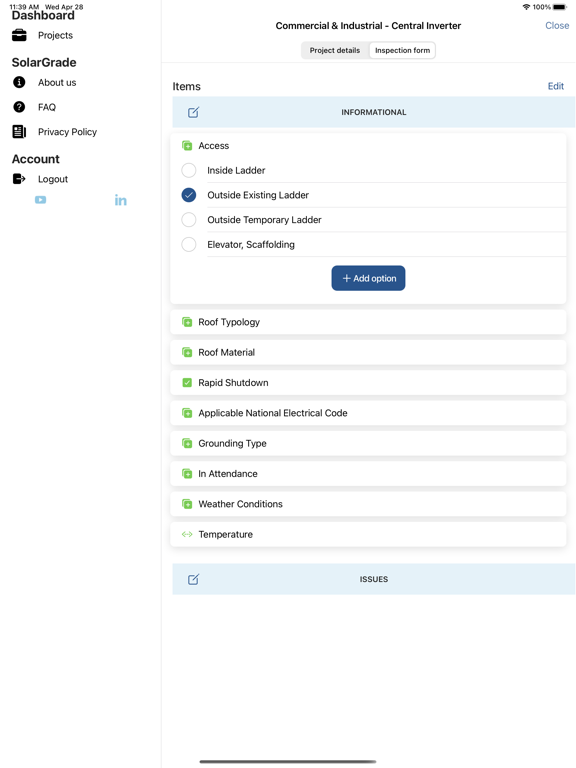
Task: Expand the Grounding Type item
Action: 368,443
